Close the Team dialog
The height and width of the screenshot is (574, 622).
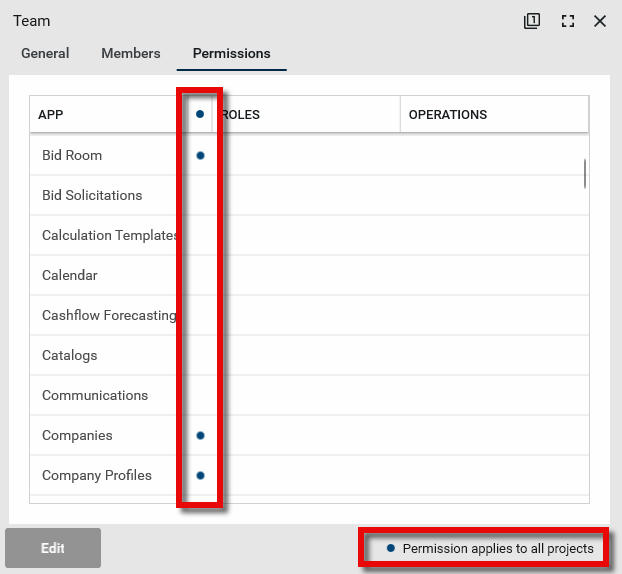[600, 21]
